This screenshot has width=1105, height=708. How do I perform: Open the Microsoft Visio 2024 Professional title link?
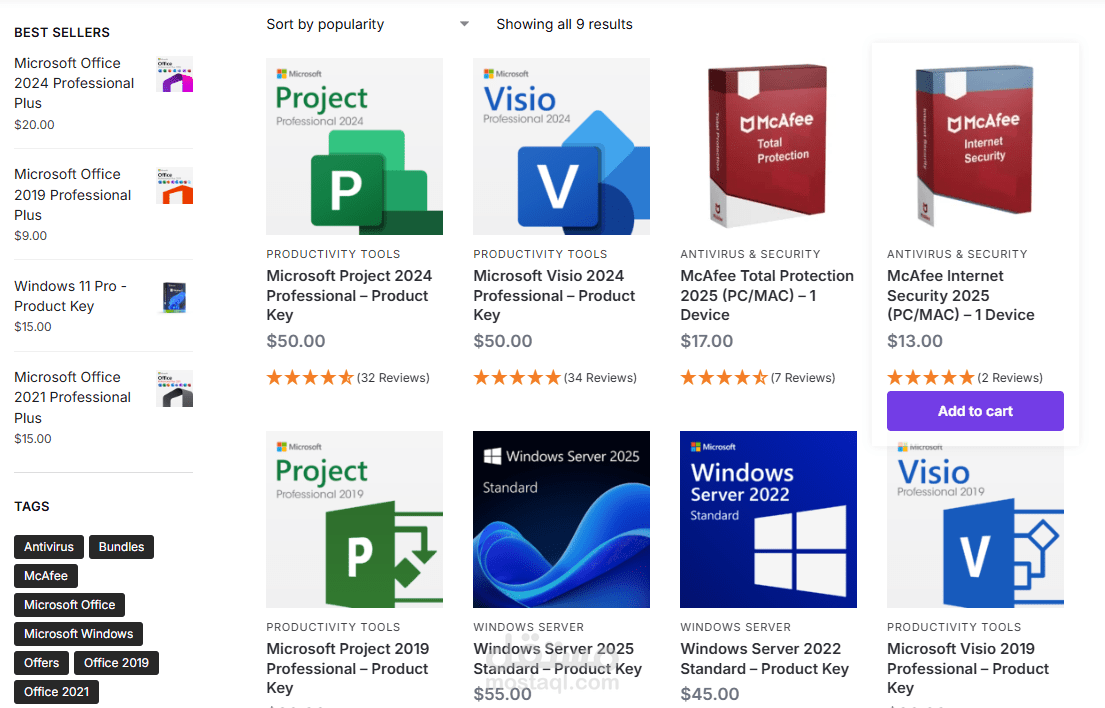click(554, 295)
